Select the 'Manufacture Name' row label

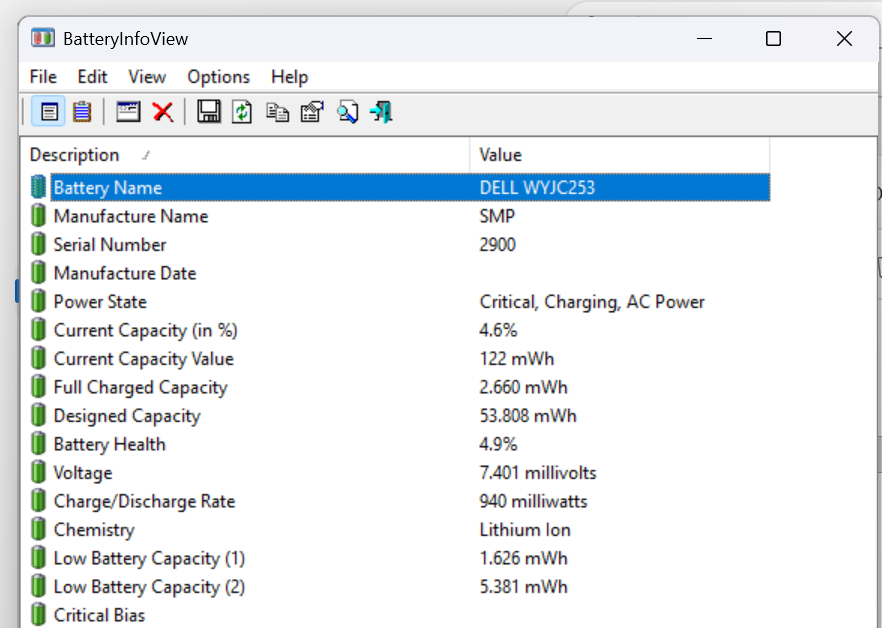point(130,216)
